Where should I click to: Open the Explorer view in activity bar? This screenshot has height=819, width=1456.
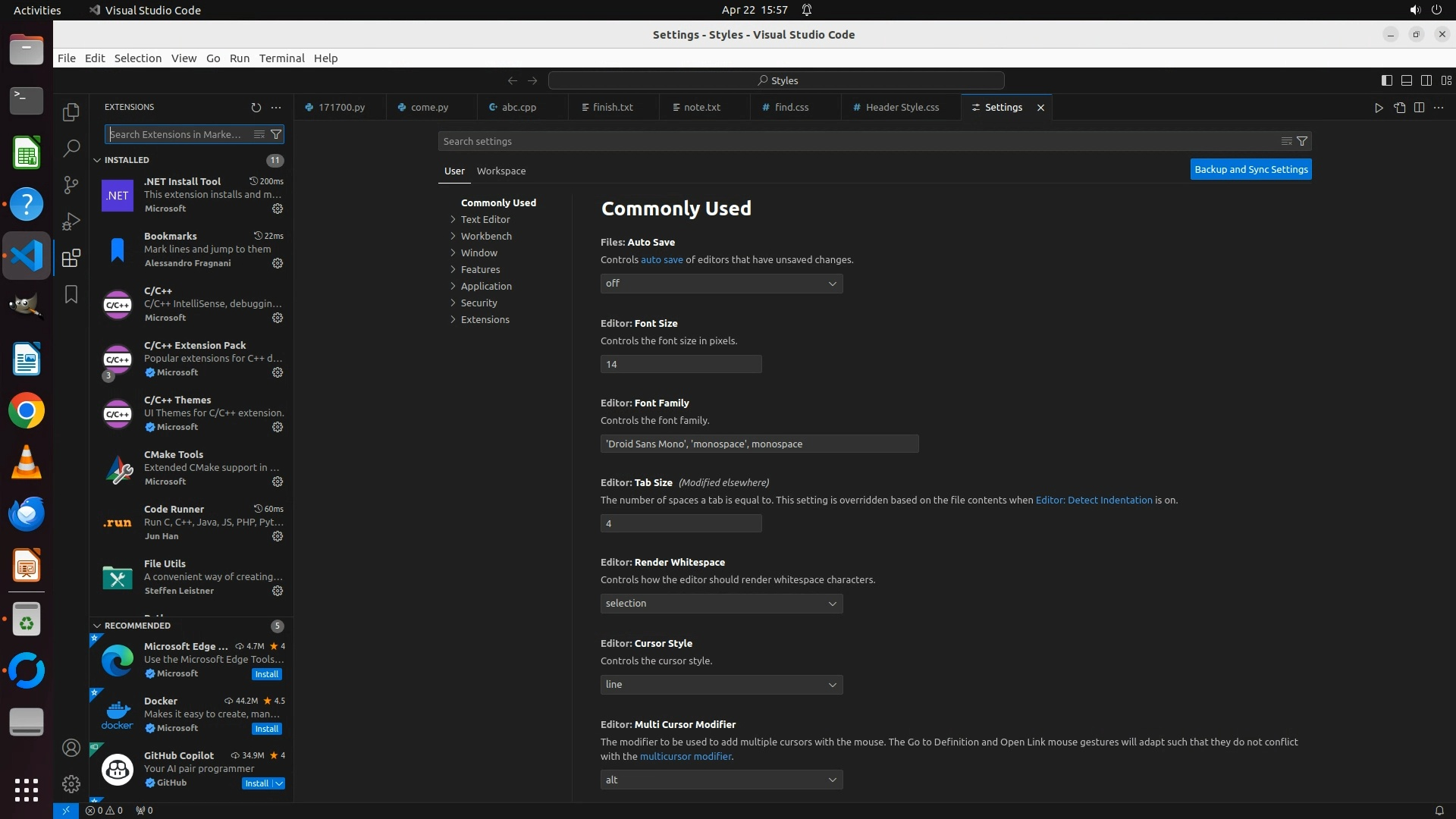point(71,112)
